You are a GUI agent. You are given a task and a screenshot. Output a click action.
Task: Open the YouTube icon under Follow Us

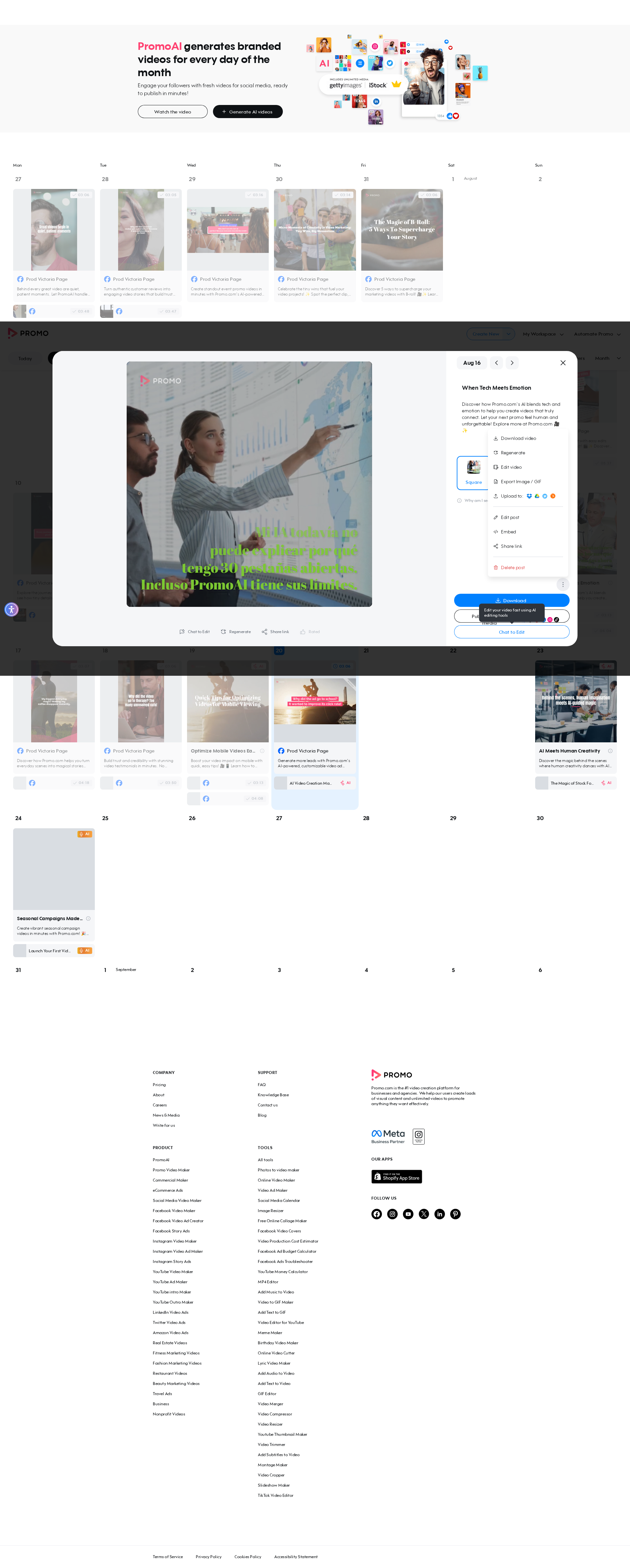click(x=409, y=1214)
